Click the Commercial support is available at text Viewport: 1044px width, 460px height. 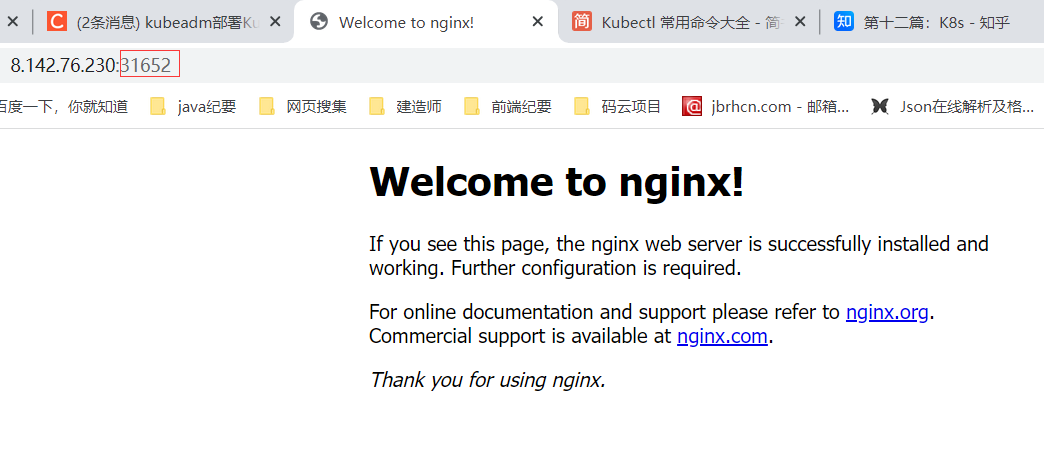pyautogui.click(x=520, y=336)
